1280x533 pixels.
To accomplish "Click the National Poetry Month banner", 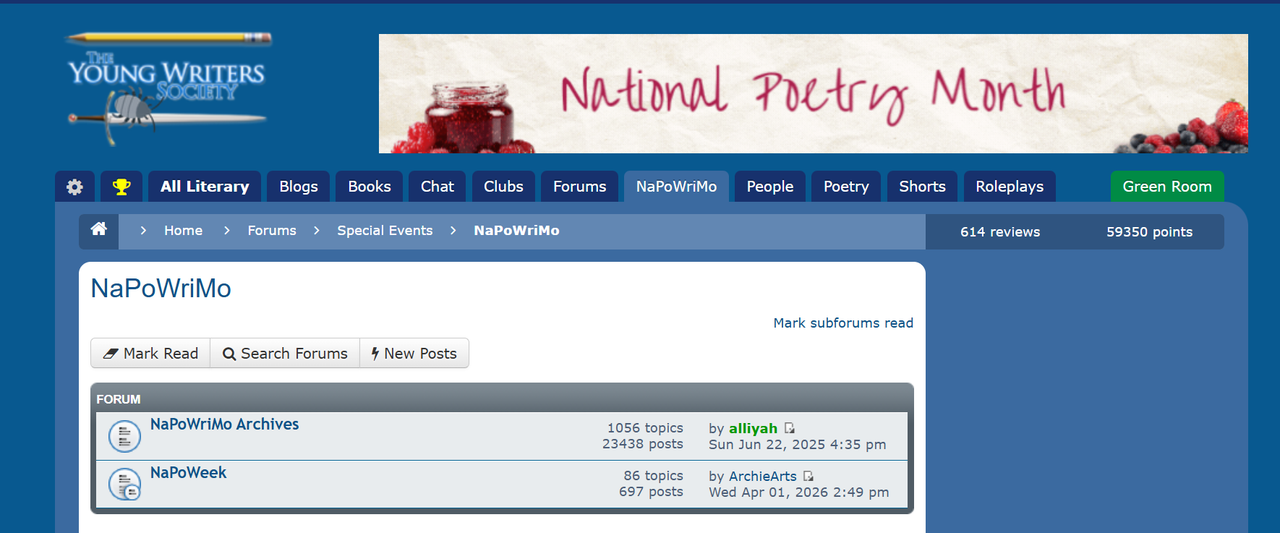I will pyautogui.click(x=813, y=93).
